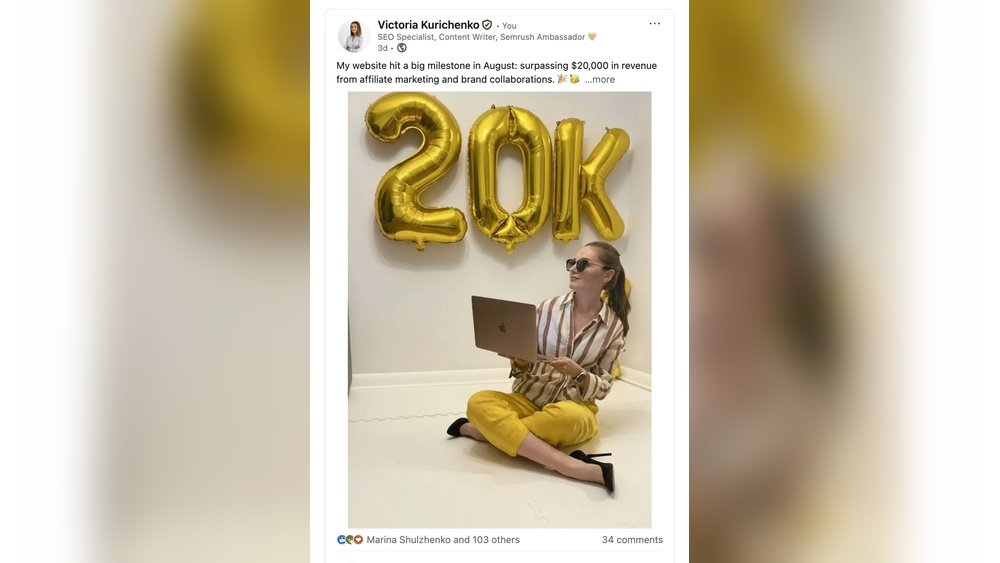
Task: Click the red love reaction icon
Action: pos(358,539)
